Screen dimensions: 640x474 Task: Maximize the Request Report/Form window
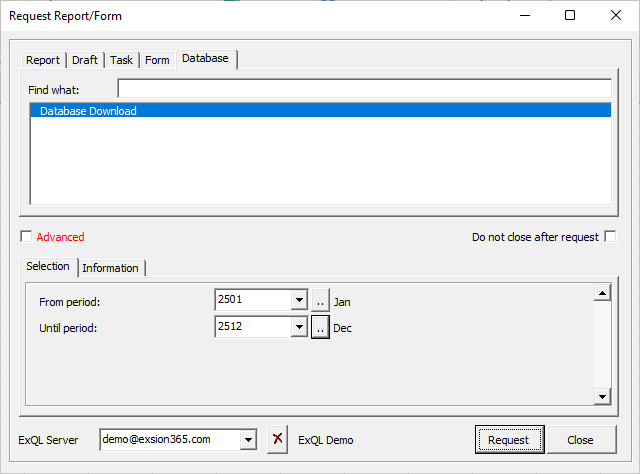point(570,16)
